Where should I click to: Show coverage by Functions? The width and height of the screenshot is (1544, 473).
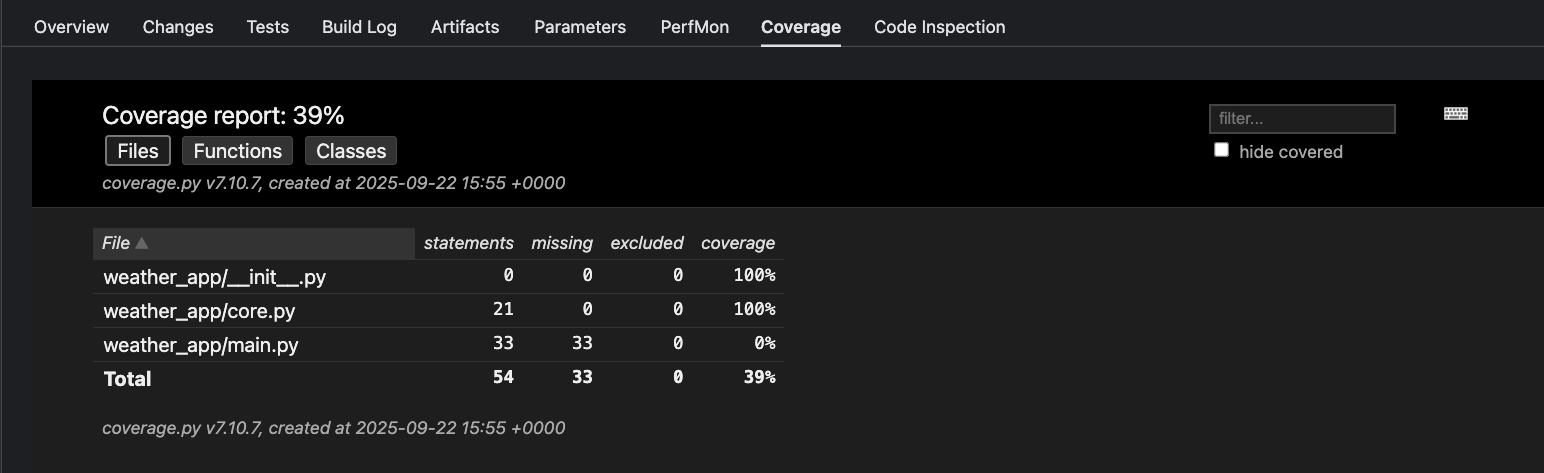click(x=237, y=151)
